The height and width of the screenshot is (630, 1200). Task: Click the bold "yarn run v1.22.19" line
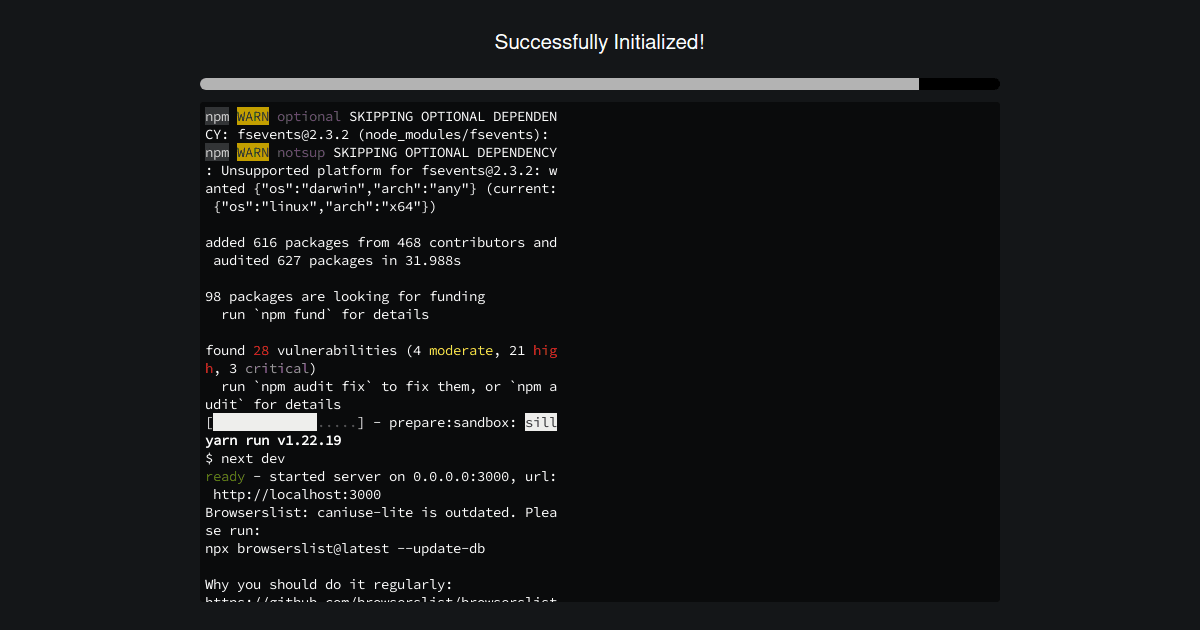[x=273, y=441]
